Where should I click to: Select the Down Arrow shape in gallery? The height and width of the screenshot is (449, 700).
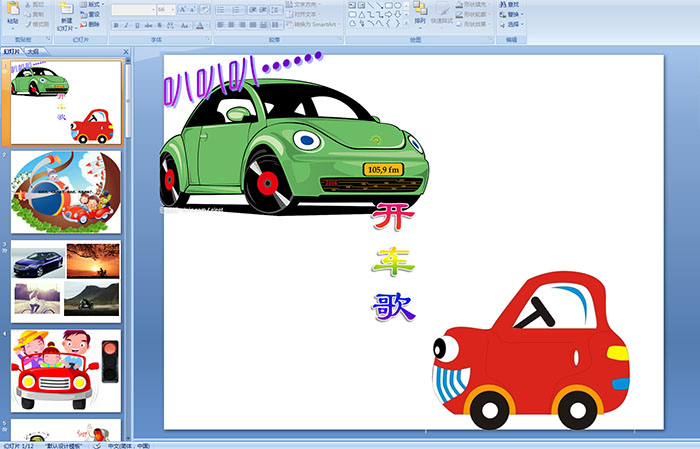point(397,14)
